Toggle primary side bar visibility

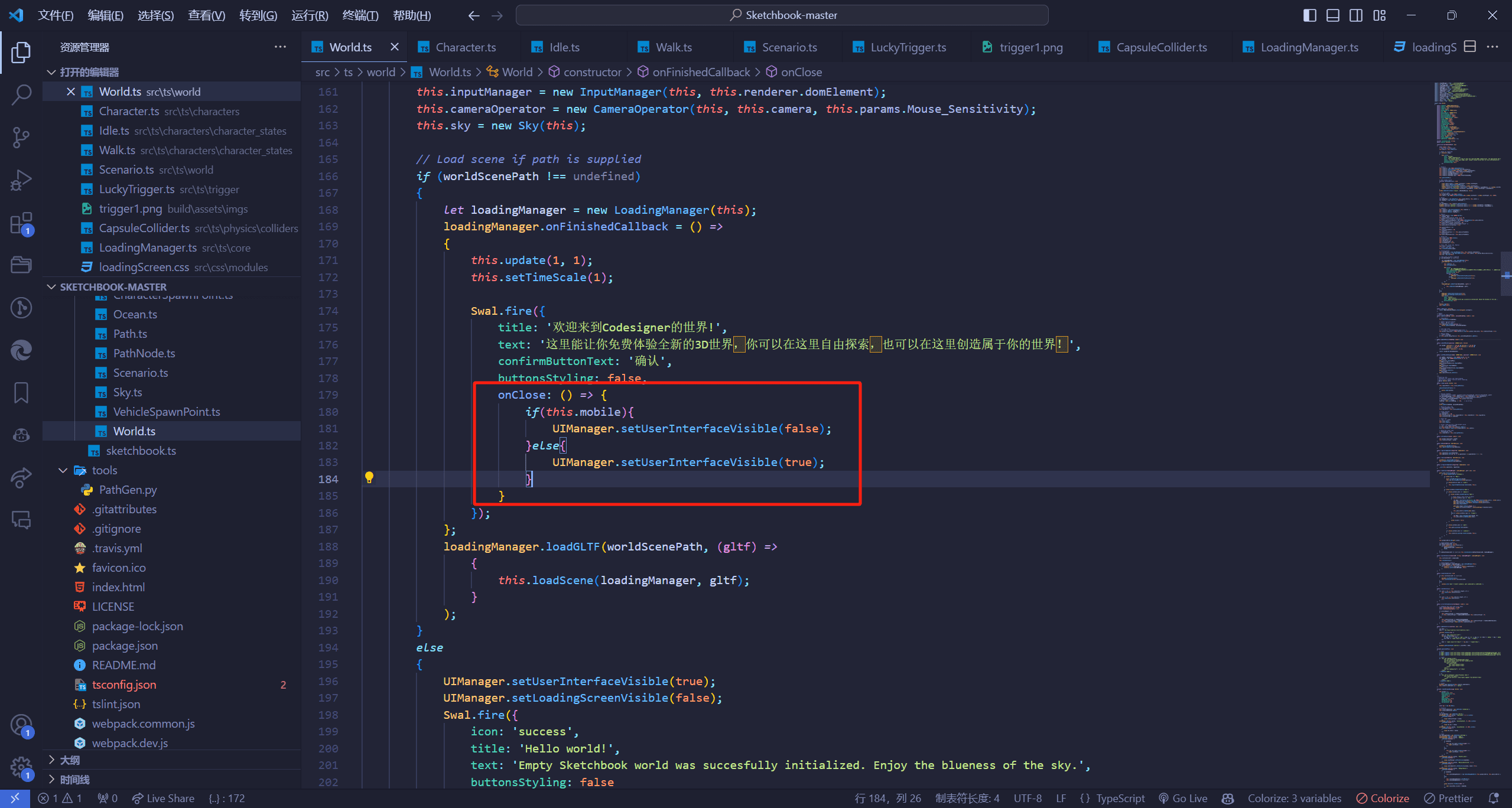(1310, 15)
